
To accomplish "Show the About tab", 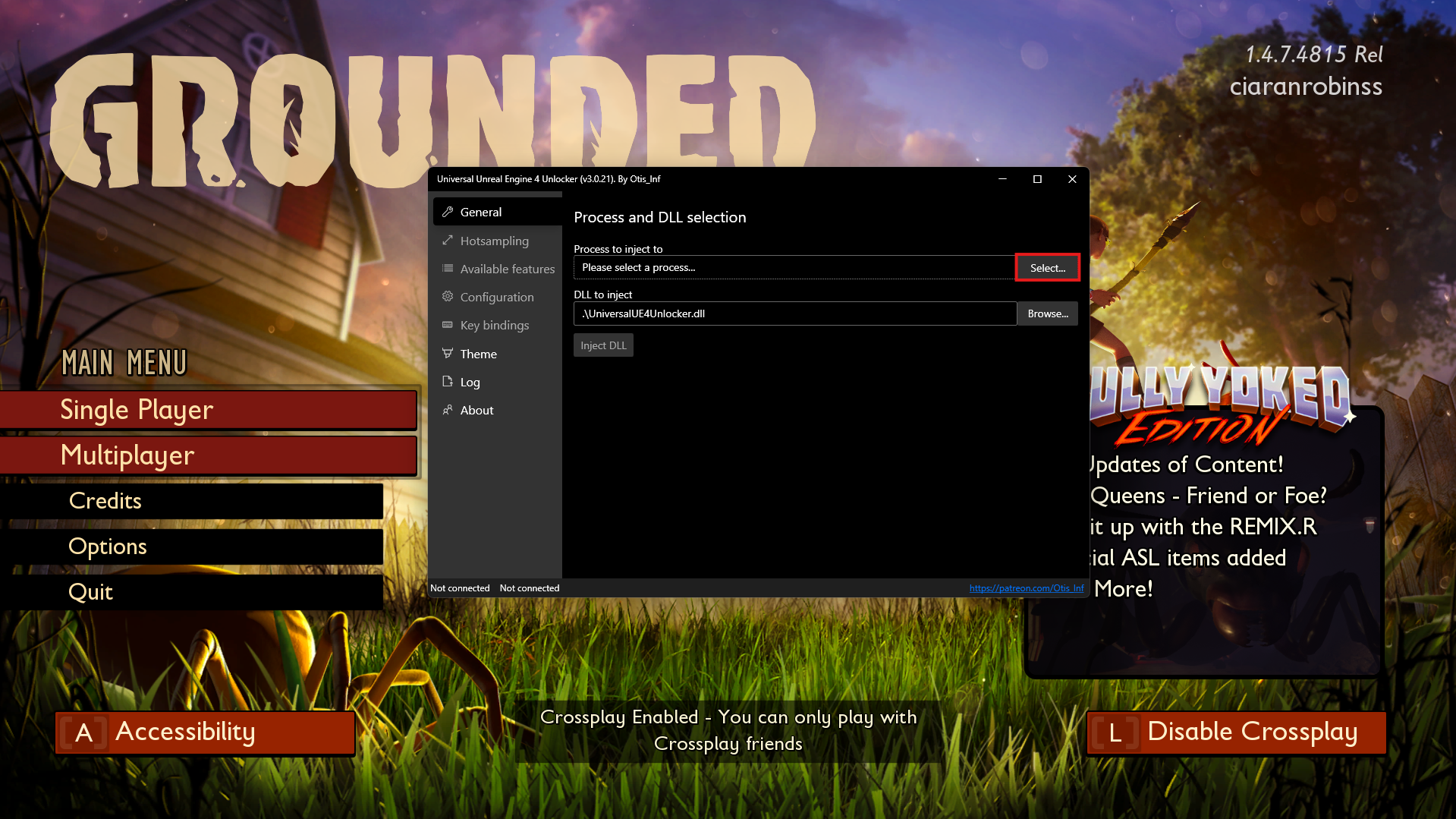I will (x=498, y=410).
